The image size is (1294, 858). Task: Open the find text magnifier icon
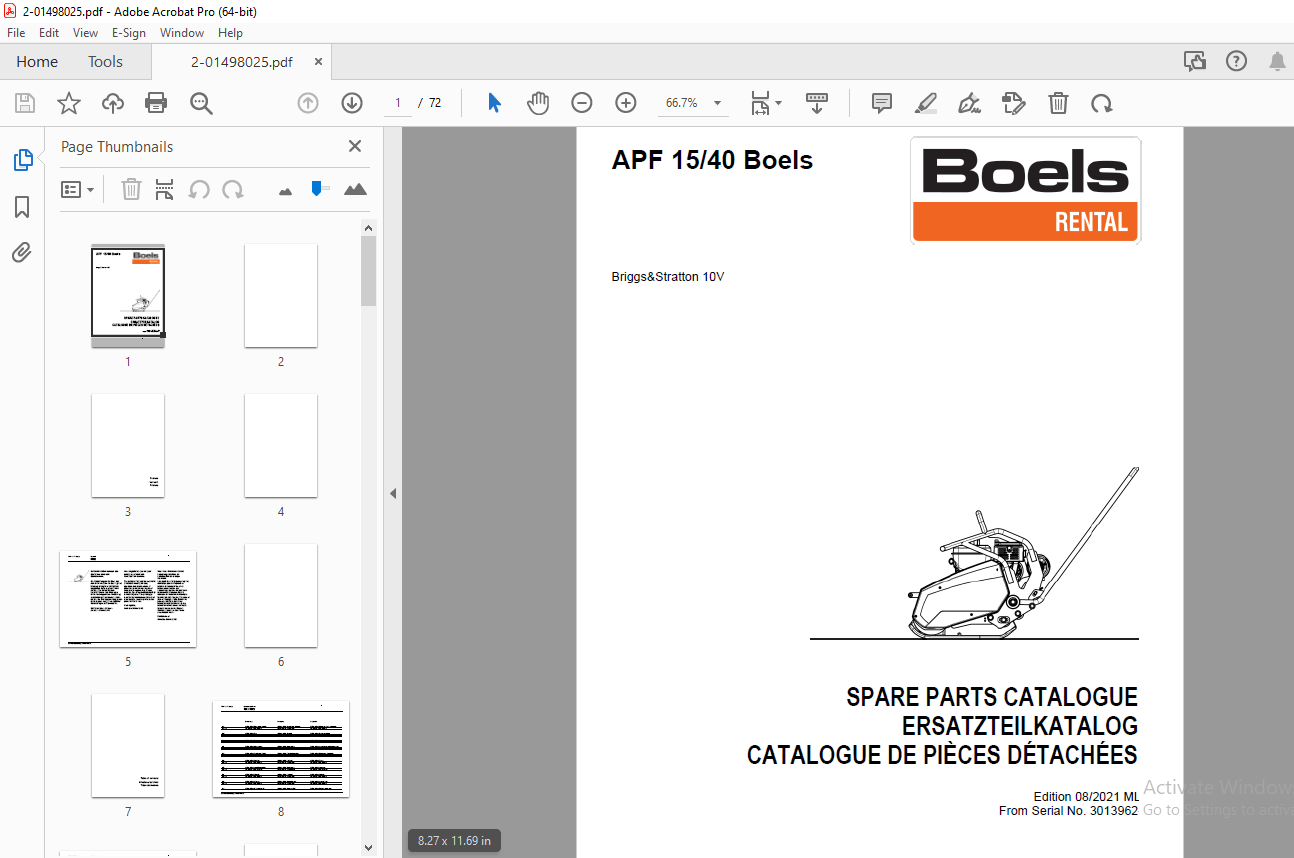point(201,103)
